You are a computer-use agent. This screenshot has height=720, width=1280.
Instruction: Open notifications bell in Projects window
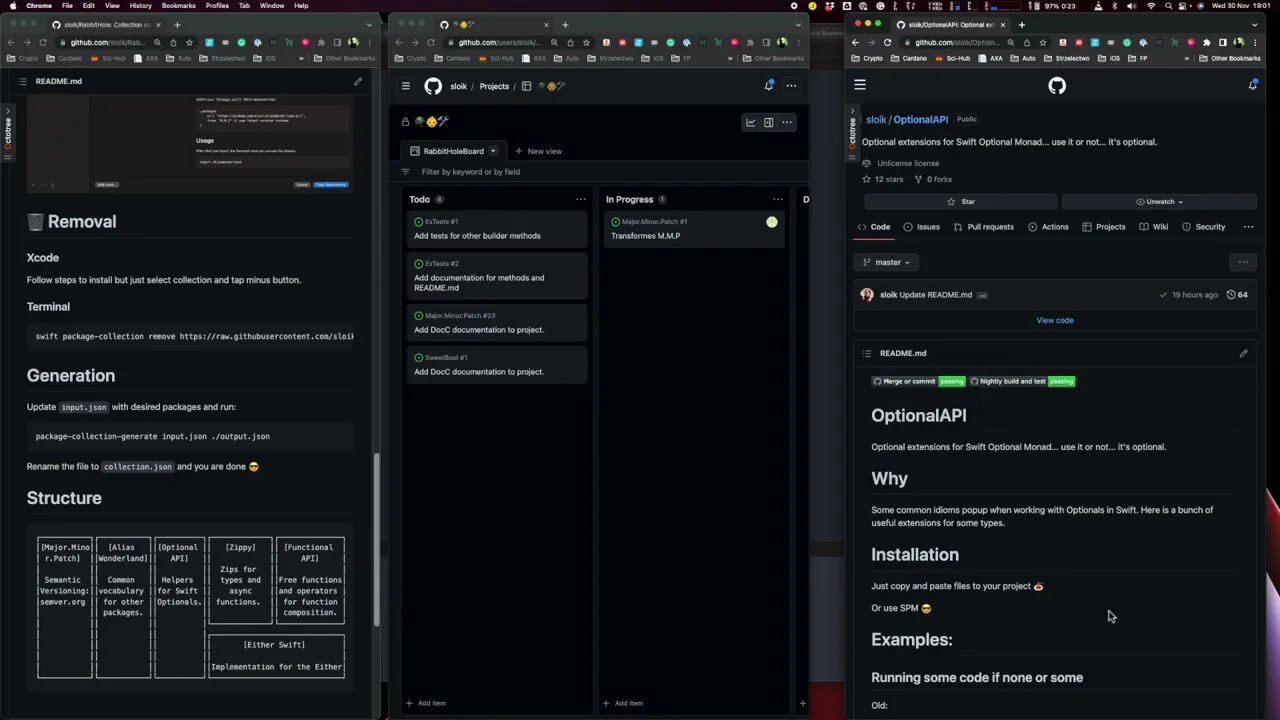pyautogui.click(x=769, y=86)
